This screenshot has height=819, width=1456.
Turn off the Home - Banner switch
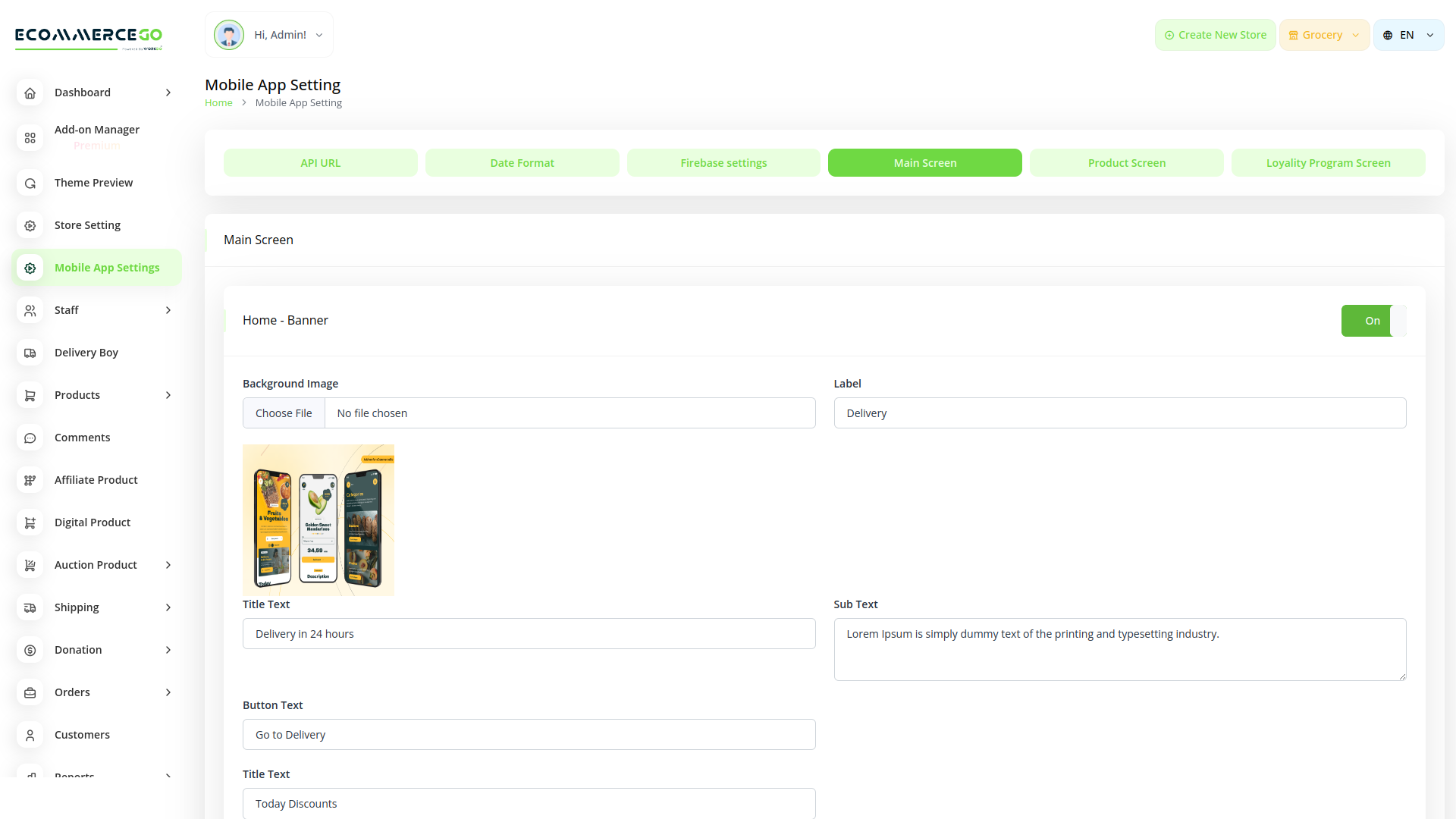1373,320
